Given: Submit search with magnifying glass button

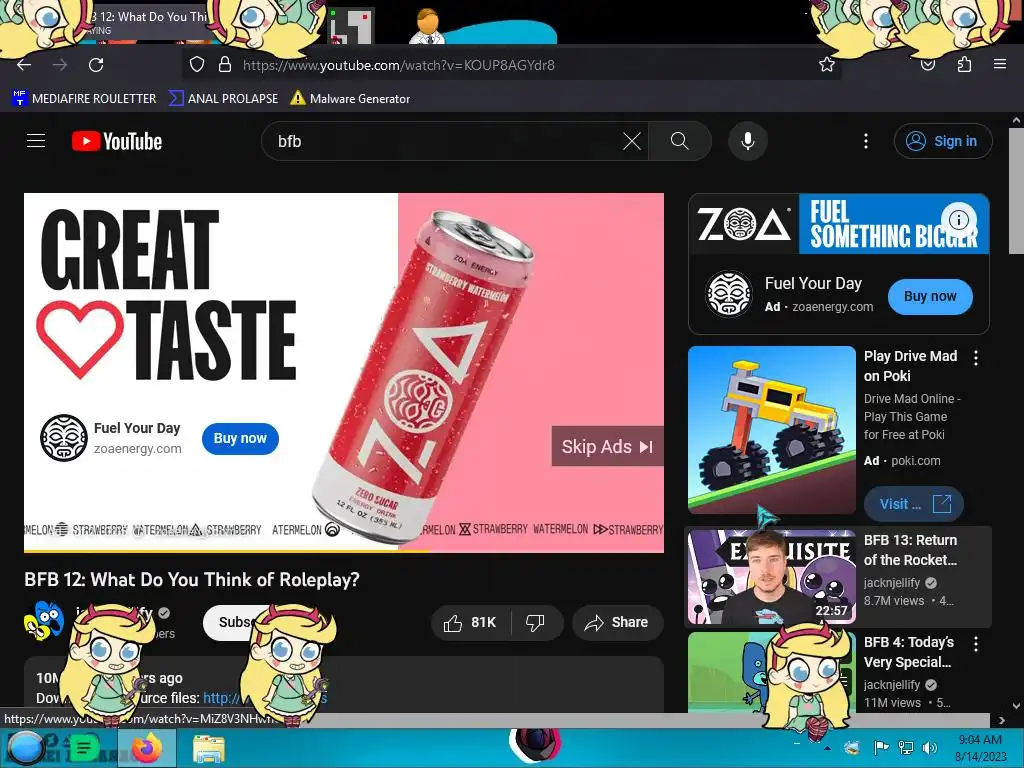Looking at the screenshot, I should [x=680, y=141].
